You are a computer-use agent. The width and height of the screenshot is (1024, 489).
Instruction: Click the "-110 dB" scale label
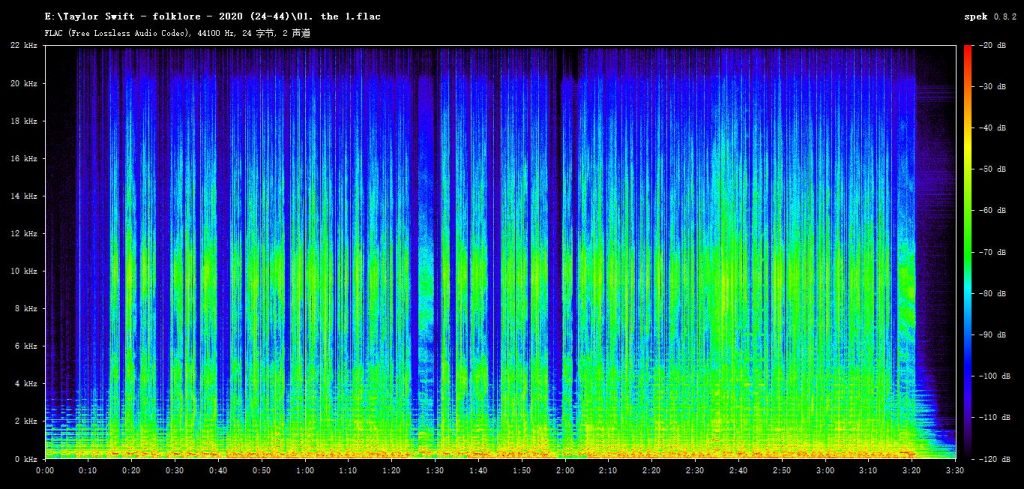[995, 417]
